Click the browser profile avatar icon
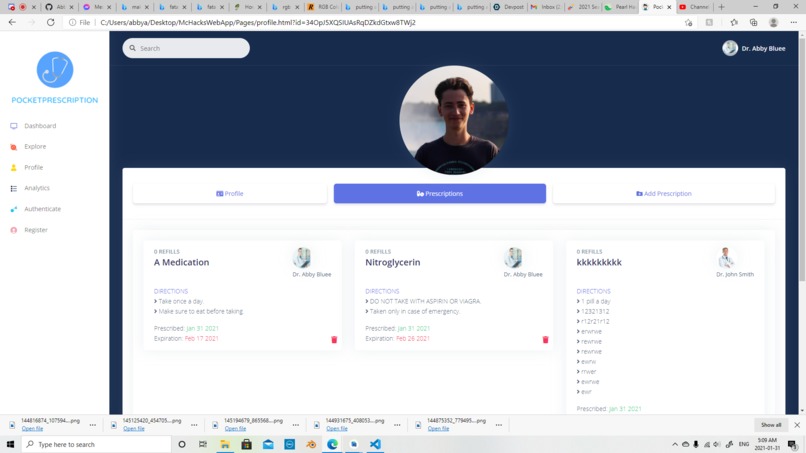 [x=773, y=23]
